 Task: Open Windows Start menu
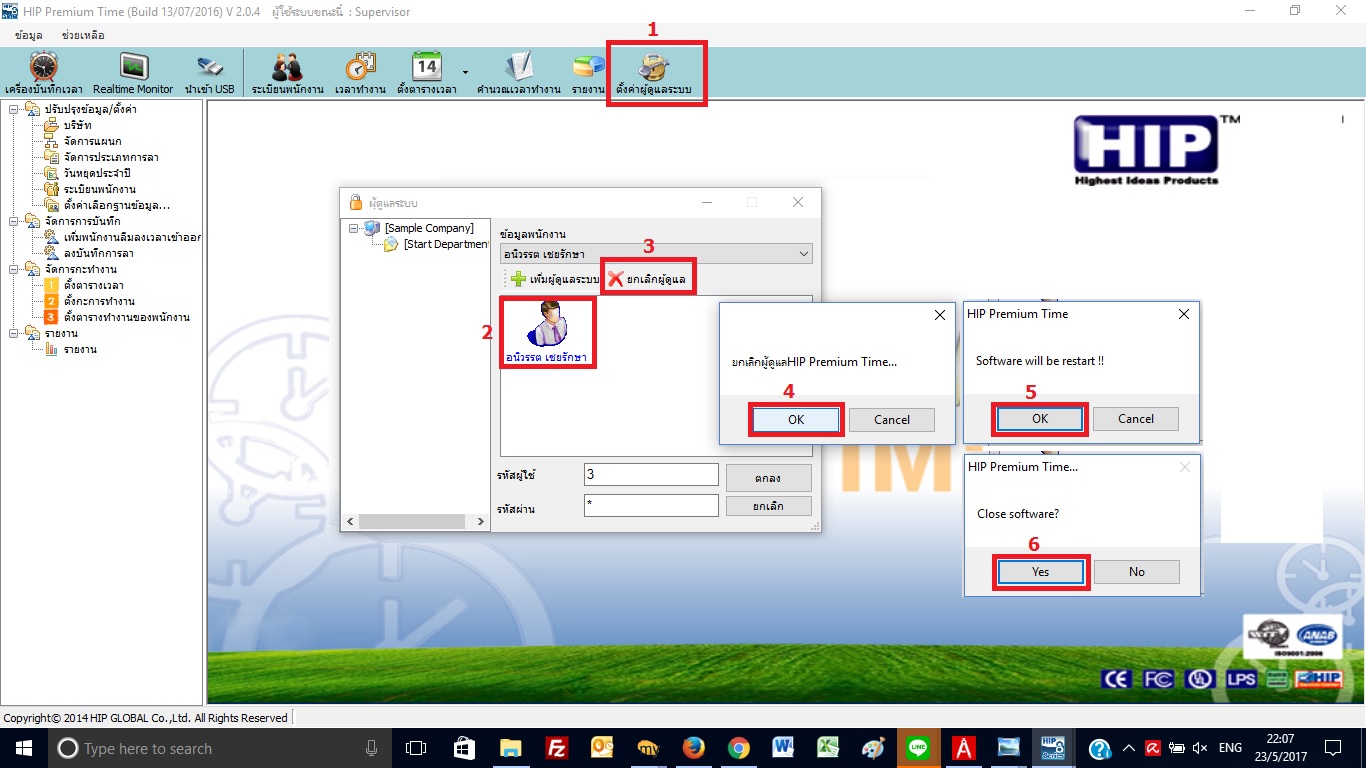(x=23, y=748)
